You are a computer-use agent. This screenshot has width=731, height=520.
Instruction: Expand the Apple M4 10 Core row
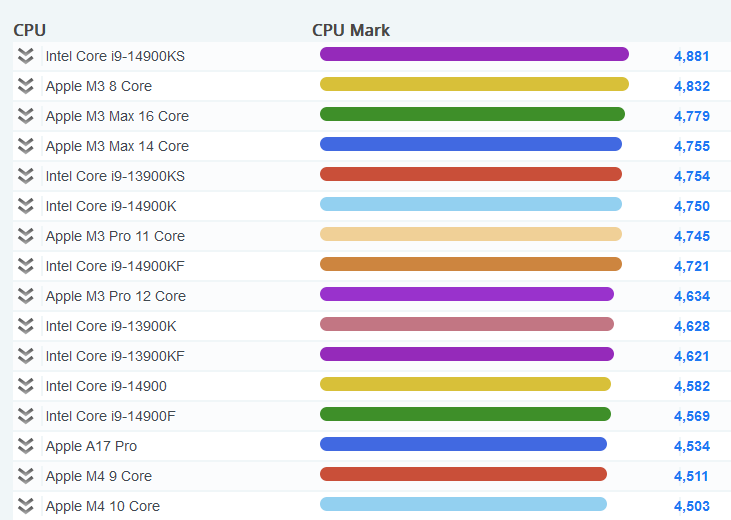point(26,506)
